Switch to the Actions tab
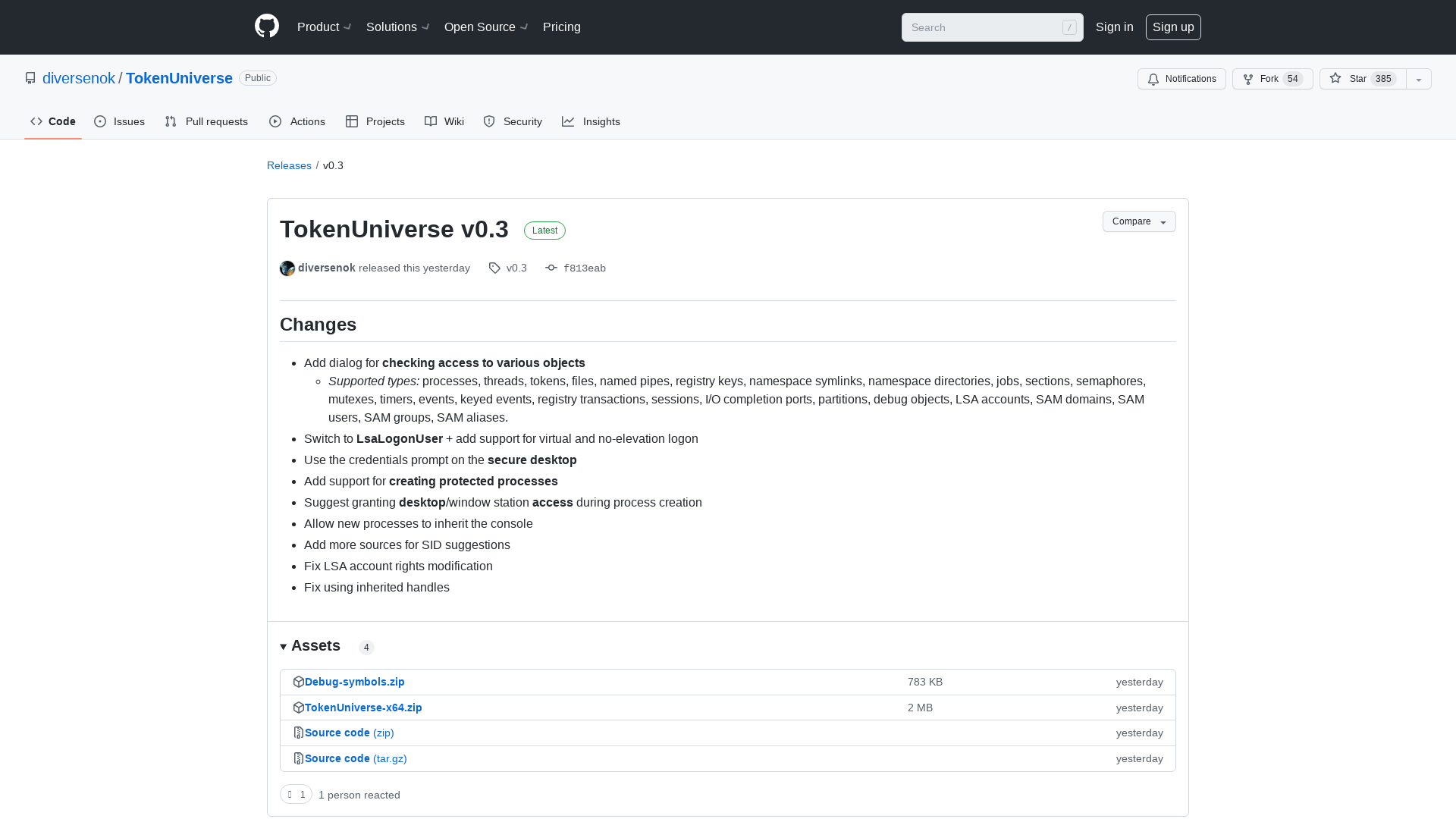This screenshot has width=1456, height=819. [x=297, y=121]
